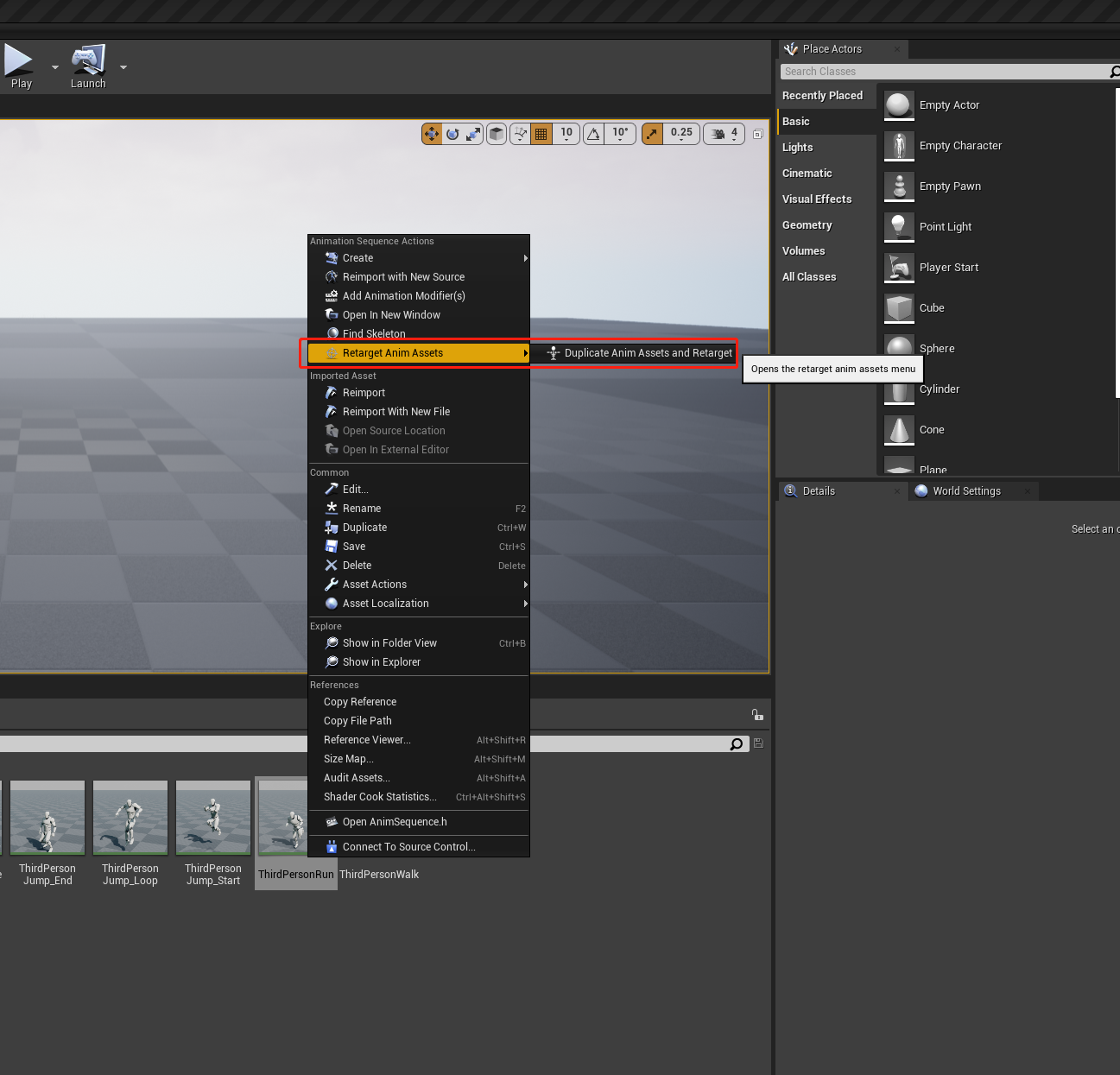
Task: Toggle scale snapping in viewport
Action: pos(653,134)
